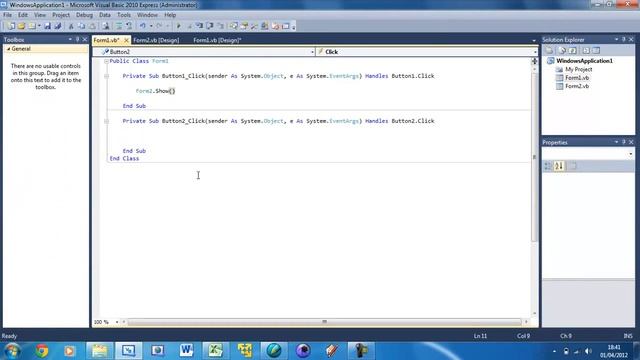Click the New Project toolbar icon

tap(11, 26)
